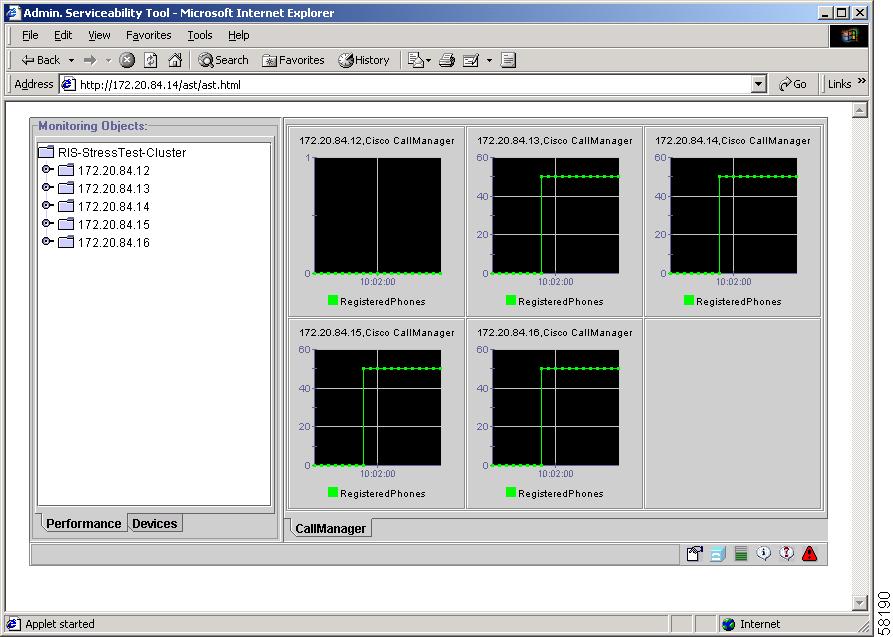Click the Internet zone indicator in status bar
Screen dimensions: 893x637
click(751, 624)
